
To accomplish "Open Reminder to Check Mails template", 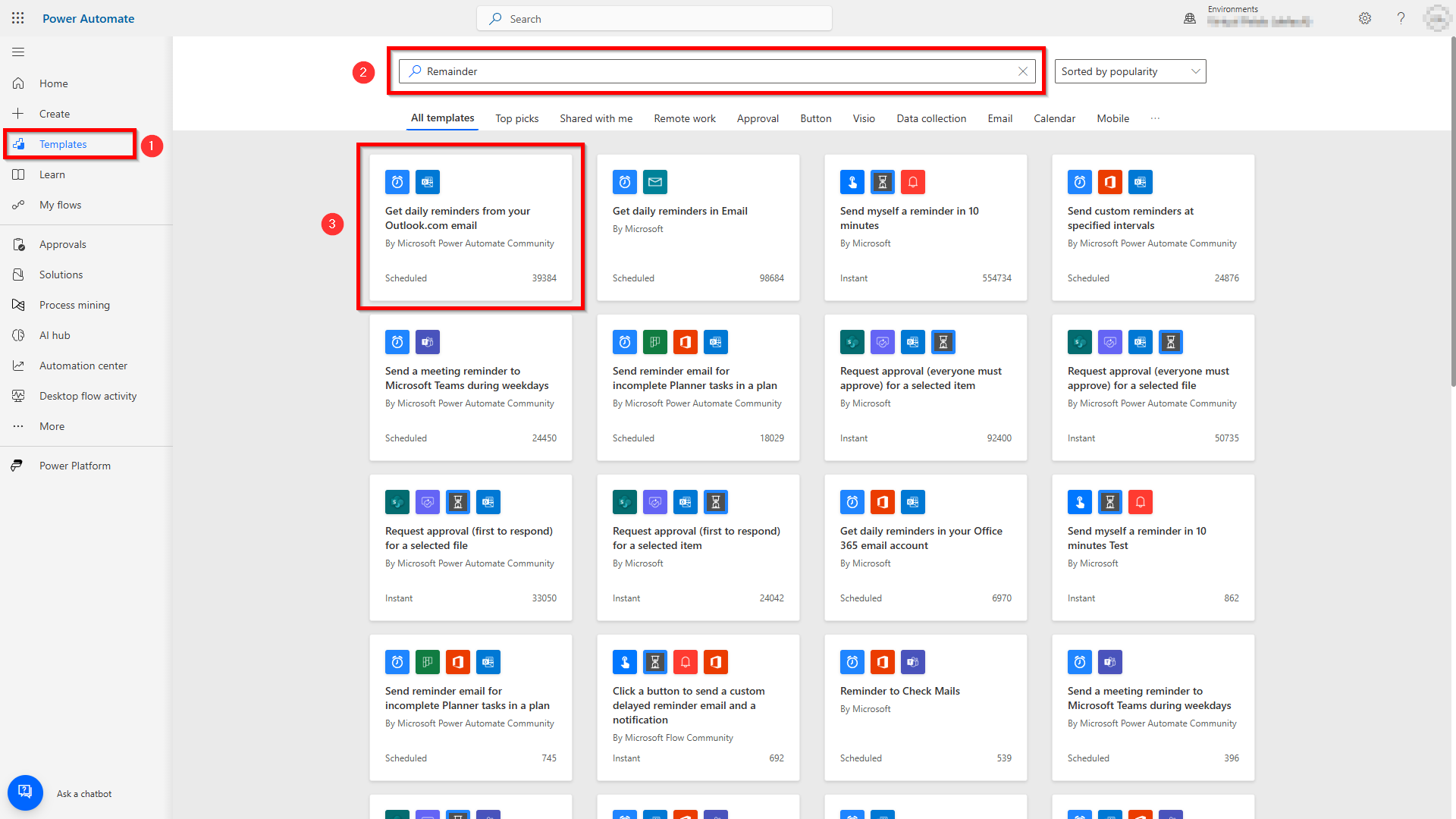I will pos(926,708).
